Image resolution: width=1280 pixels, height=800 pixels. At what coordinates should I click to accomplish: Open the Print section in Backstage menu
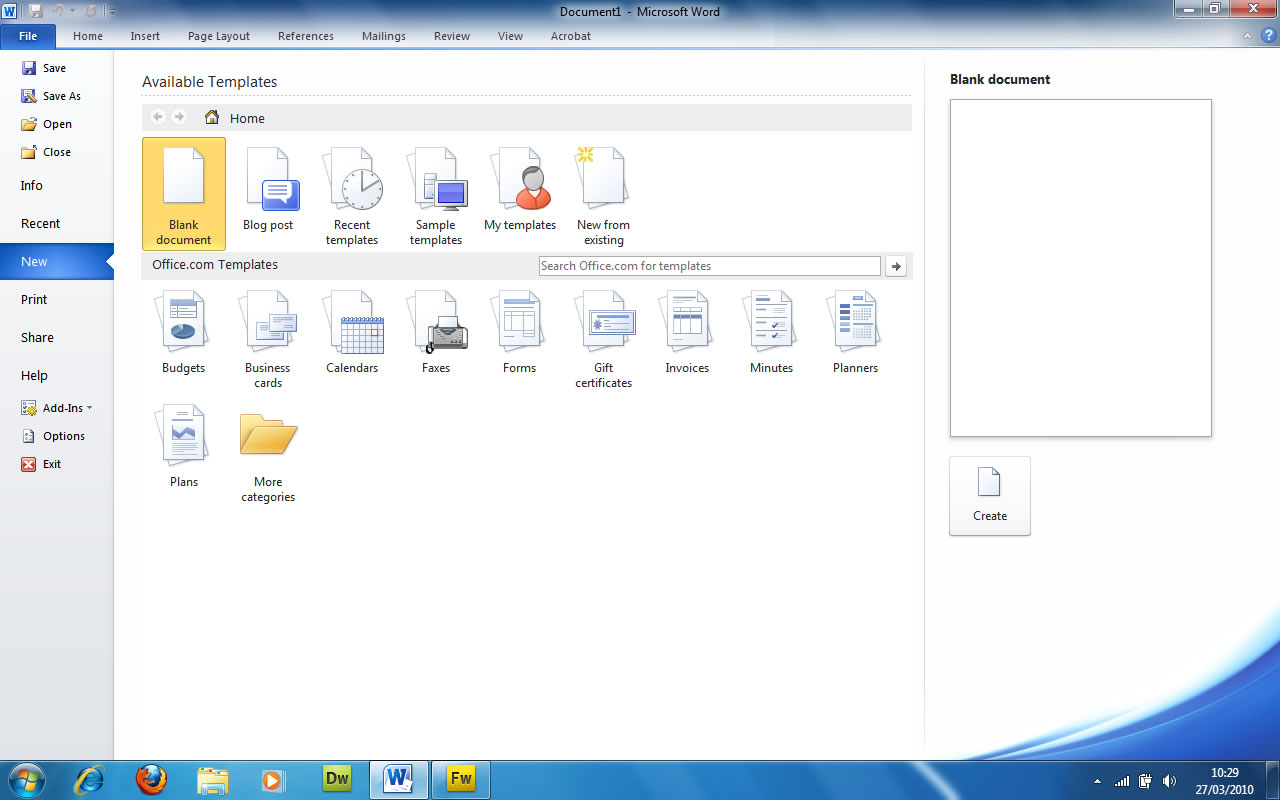click(x=35, y=300)
